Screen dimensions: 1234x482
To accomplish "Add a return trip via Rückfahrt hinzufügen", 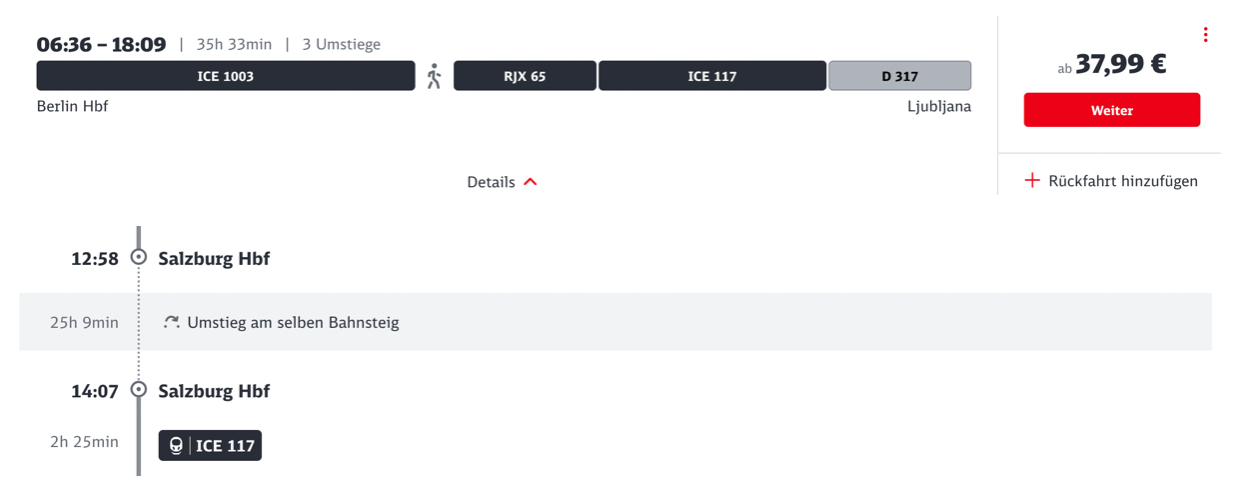I will pyautogui.click(x=1122, y=181).
